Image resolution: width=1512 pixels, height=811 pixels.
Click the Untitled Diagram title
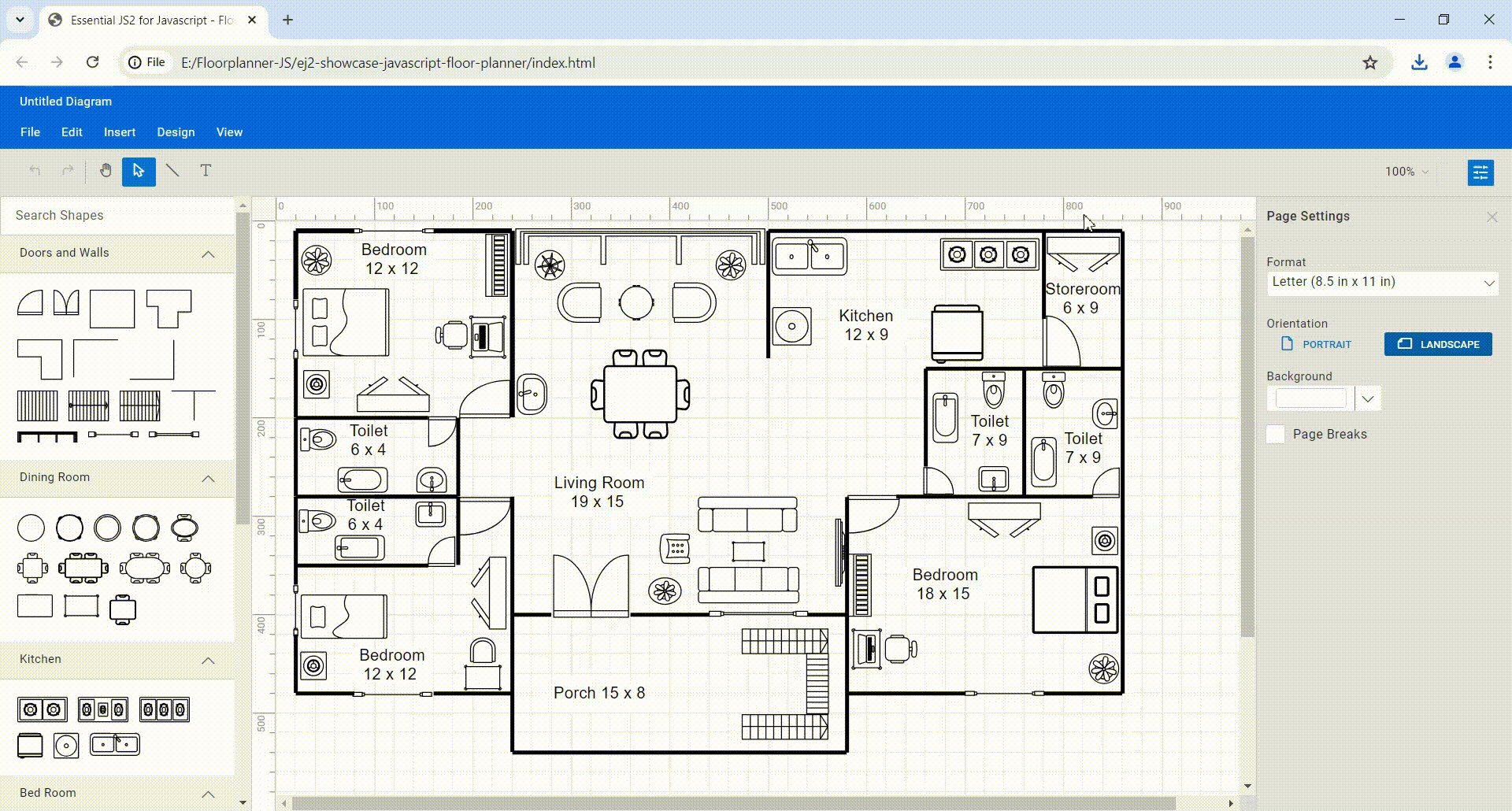coord(65,102)
